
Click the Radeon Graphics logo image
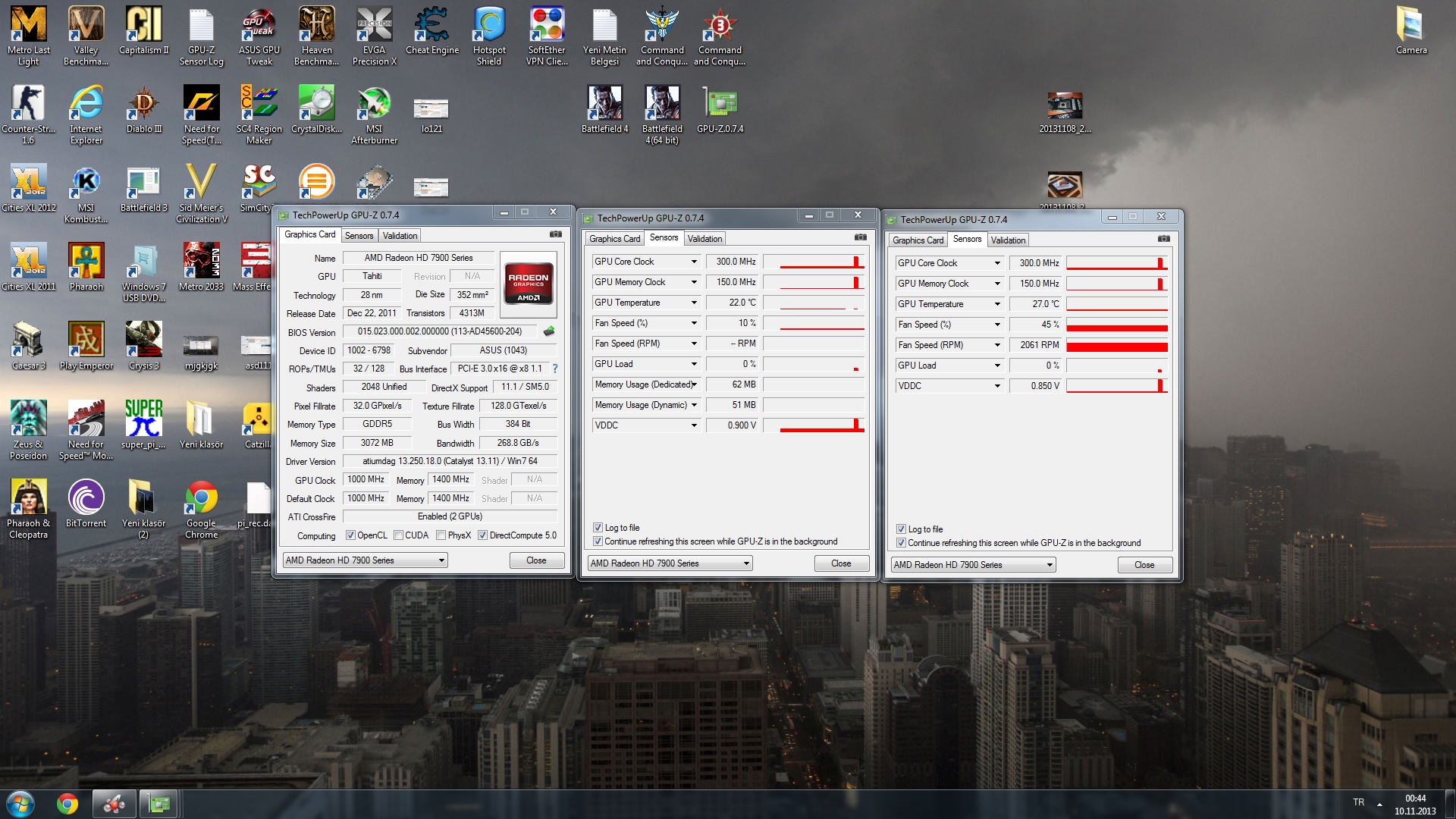[x=529, y=284]
